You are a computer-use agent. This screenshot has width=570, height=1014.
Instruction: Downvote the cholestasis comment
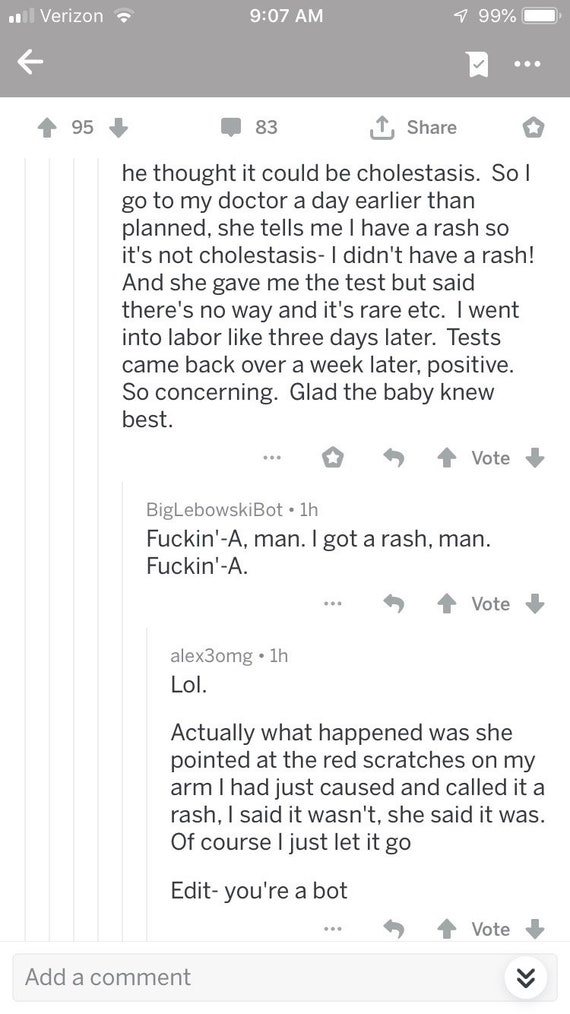coord(534,458)
